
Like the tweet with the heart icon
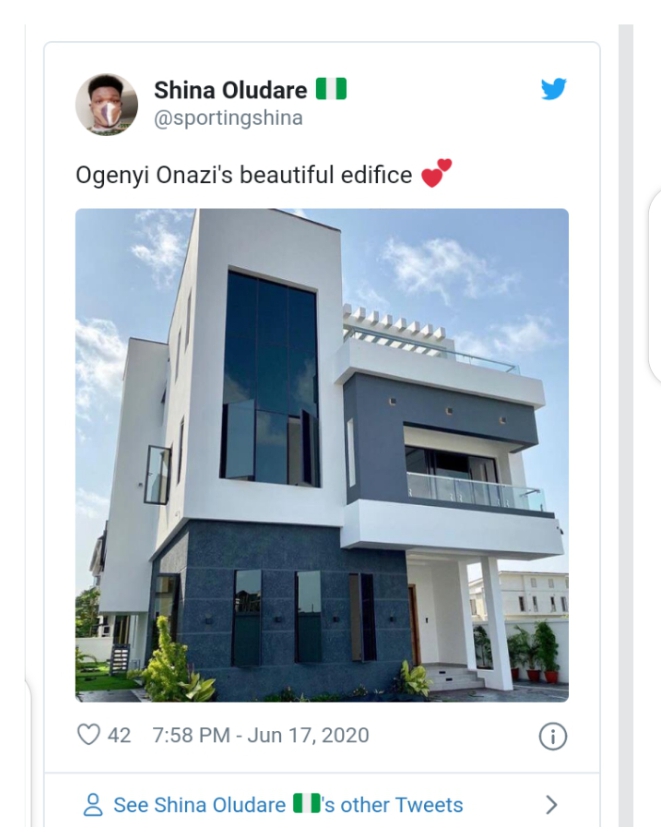[89, 735]
